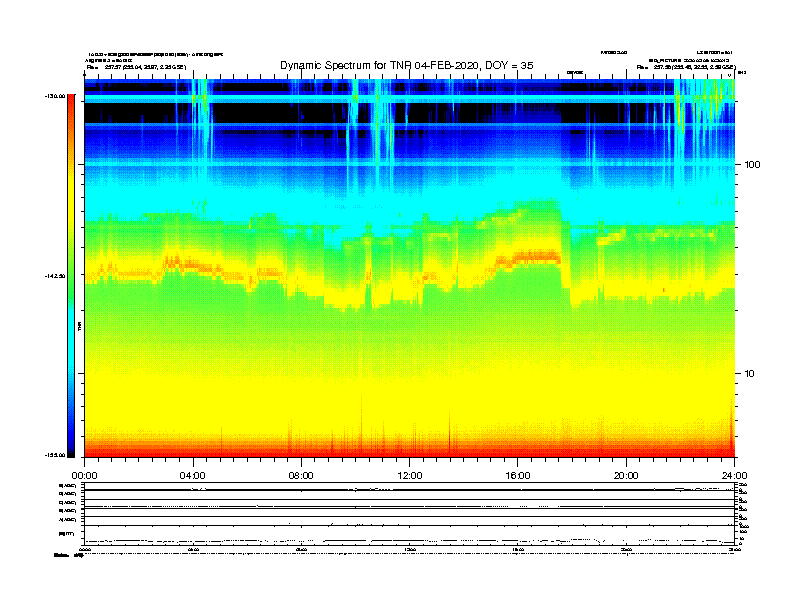Click the -130.00 color bar value
The width and height of the screenshot is (792, 612).
(x=55, y=96)
